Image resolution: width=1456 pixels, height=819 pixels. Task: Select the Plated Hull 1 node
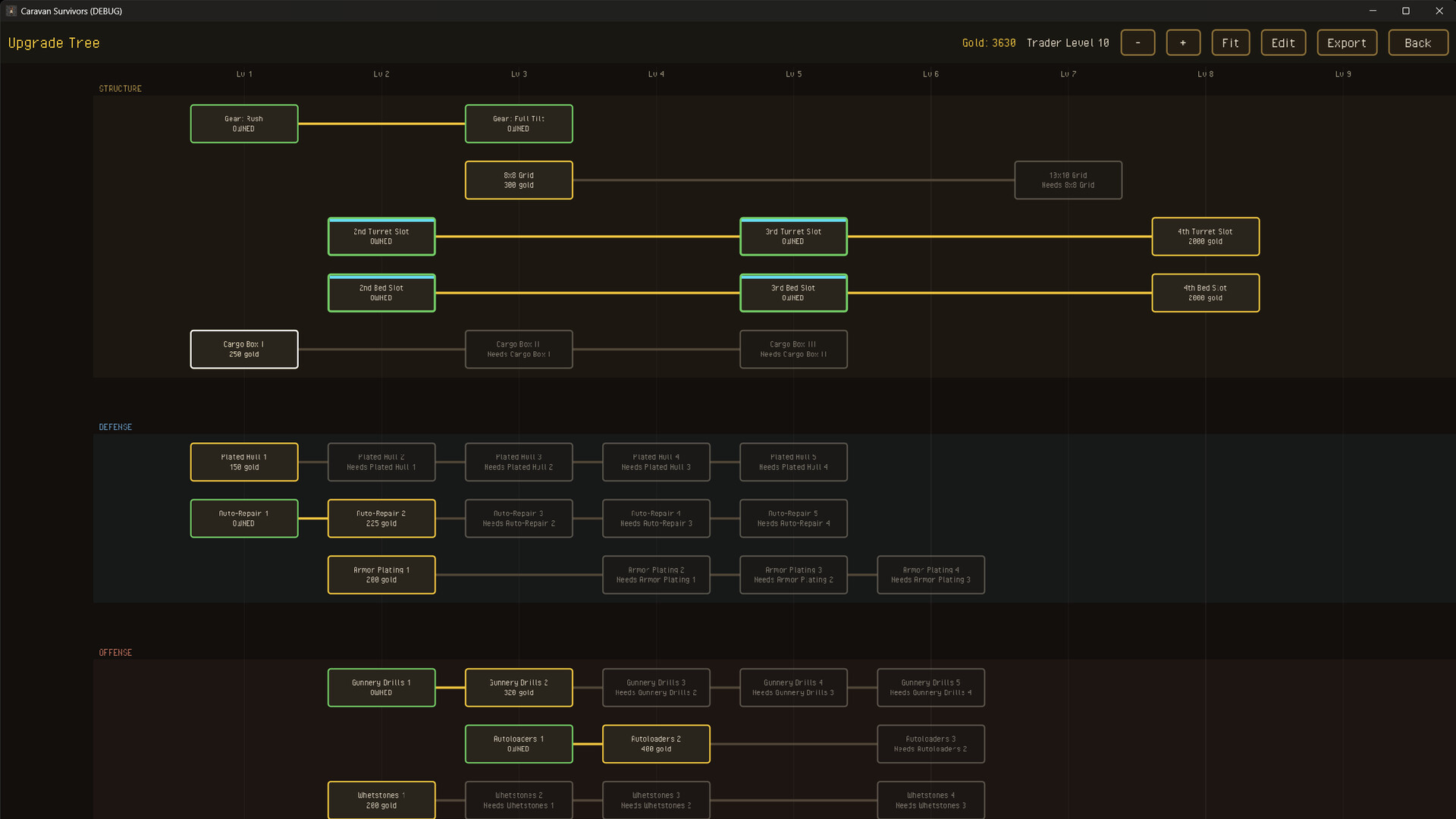point(244,462)
